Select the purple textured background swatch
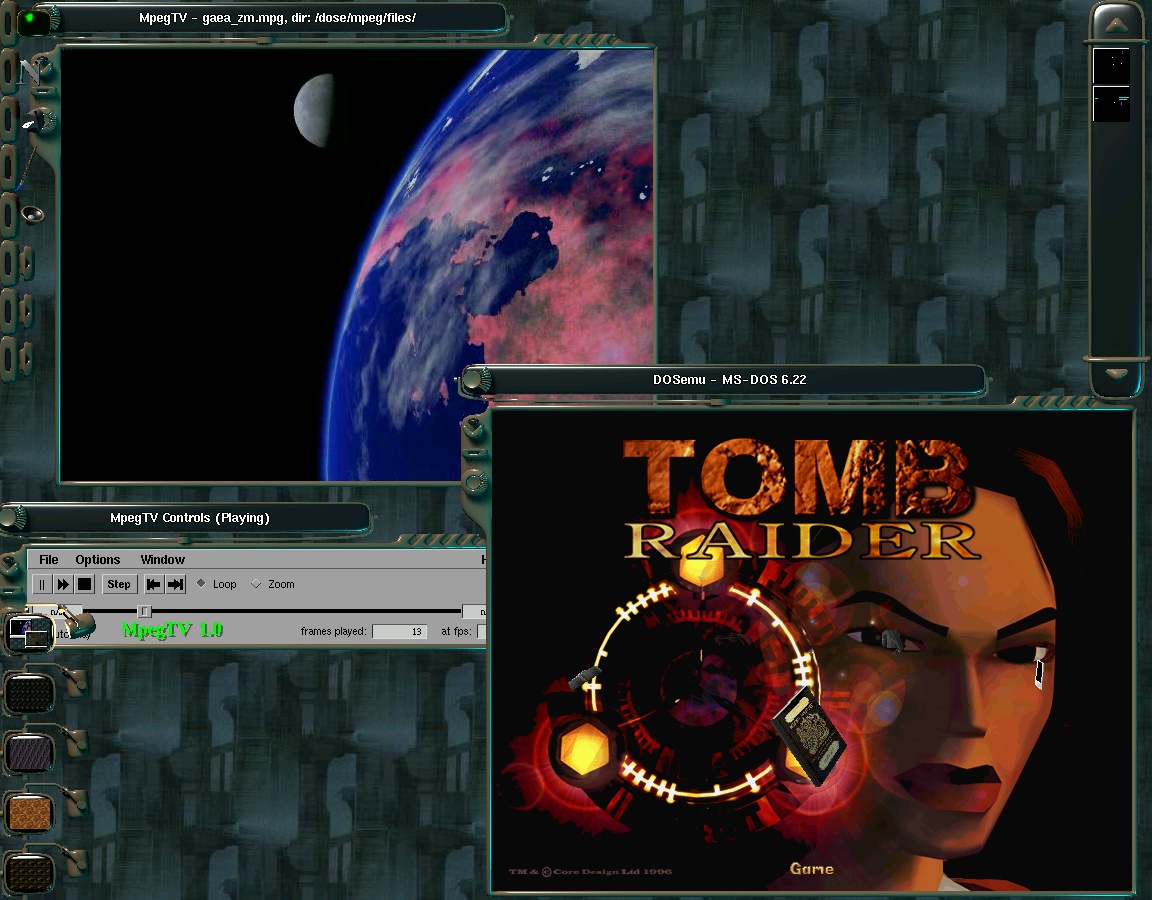This screenshot has width=1152, height=900. [30, 753]
